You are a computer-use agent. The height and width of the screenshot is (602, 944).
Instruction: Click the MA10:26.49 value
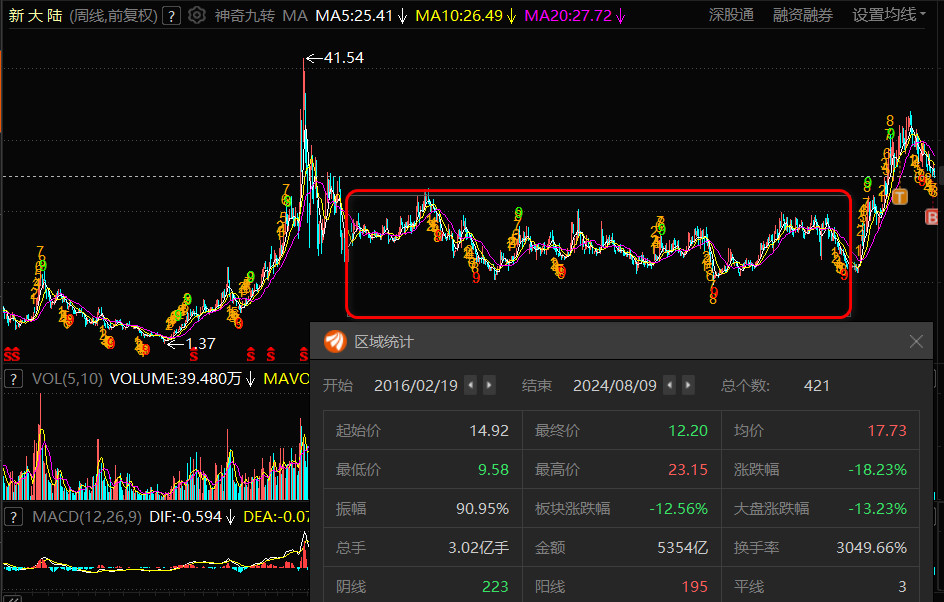[x=459, y=16]
